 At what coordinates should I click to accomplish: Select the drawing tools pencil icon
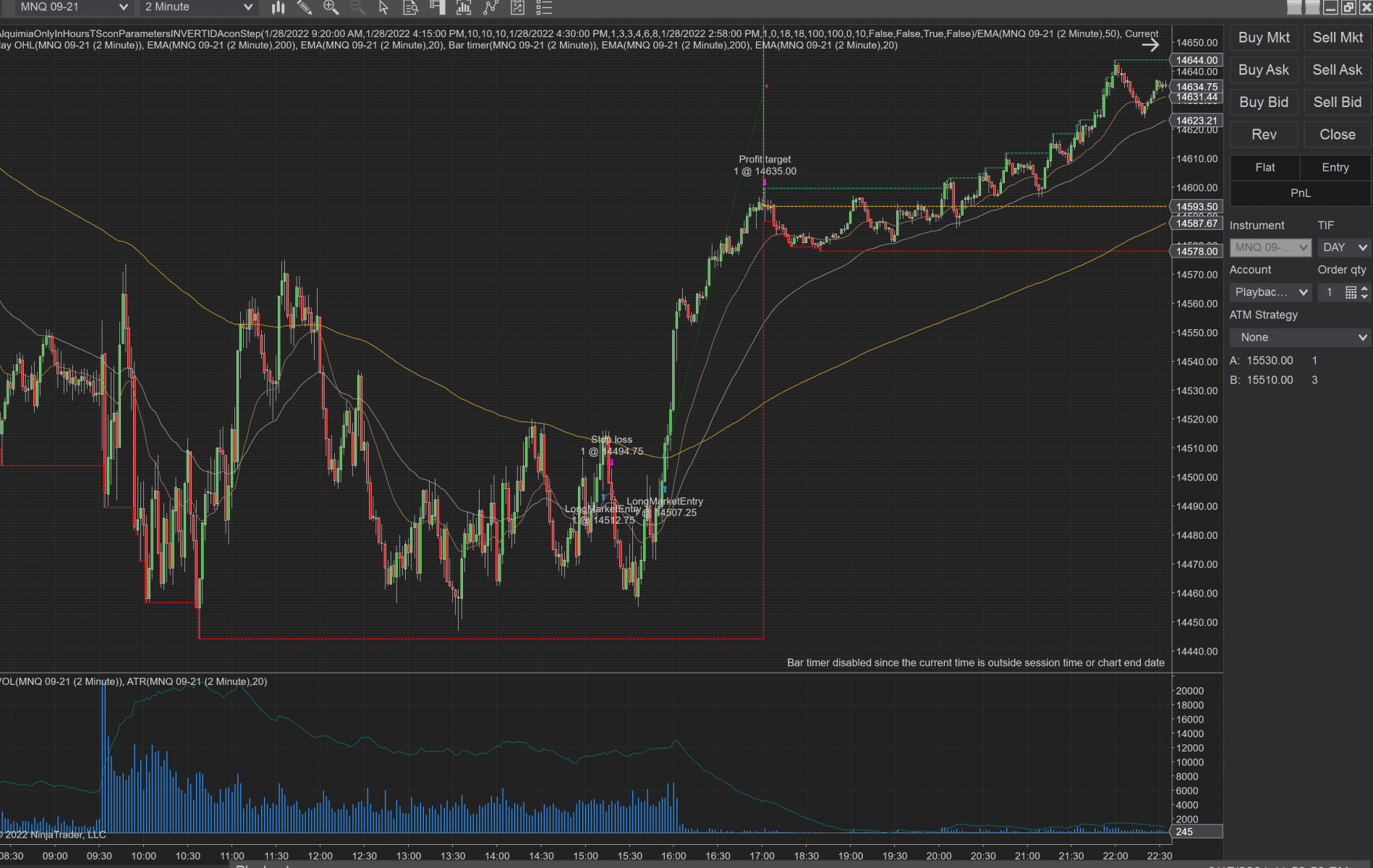click(305, 7)
